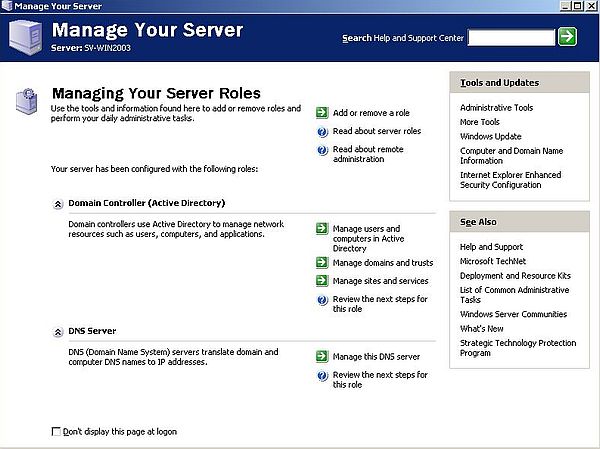This screenshot has height=449, width=600.
Task: Collapse the DNS Server section
Action: tap(58, 332)
